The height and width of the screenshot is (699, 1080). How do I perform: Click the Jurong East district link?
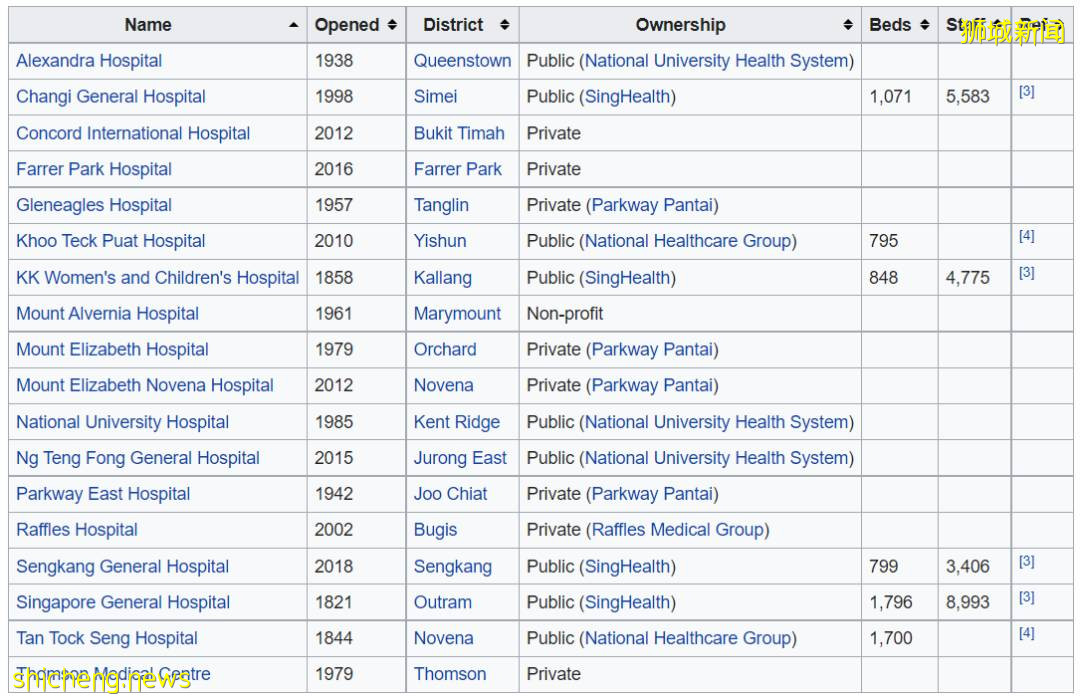point(460,458)
